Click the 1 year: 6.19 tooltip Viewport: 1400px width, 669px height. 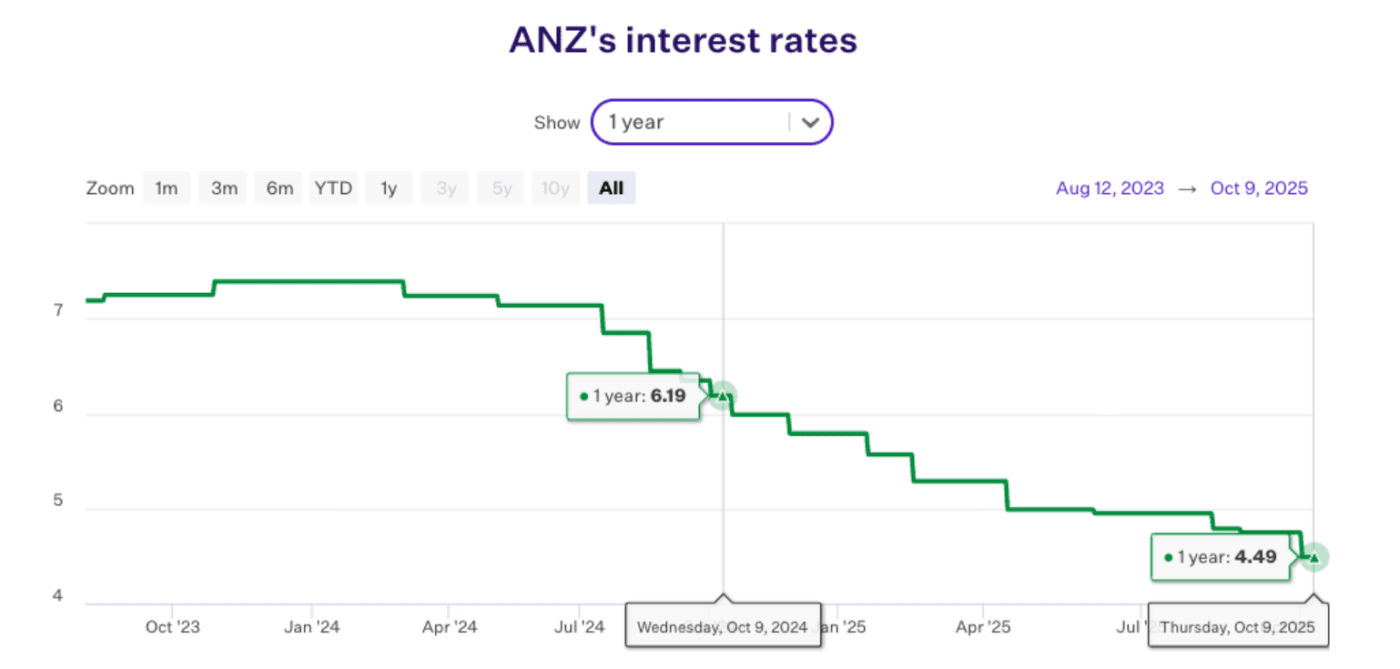pos(633,396)
